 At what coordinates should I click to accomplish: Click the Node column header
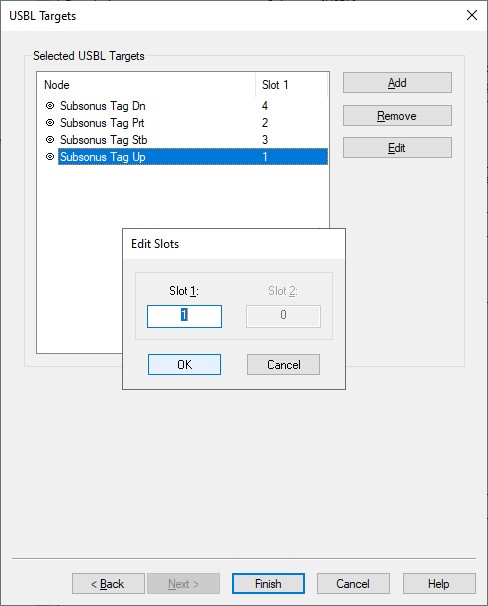tap(146, 85)
